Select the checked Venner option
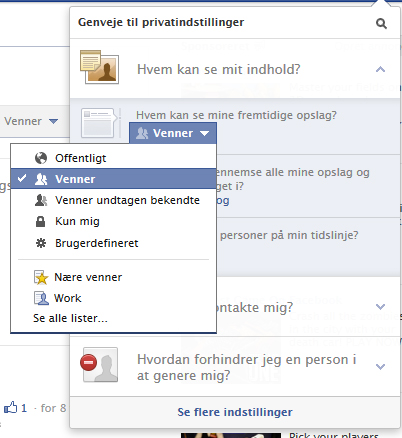The width and height of the screenshot is (402, 438). coord(113,179)
